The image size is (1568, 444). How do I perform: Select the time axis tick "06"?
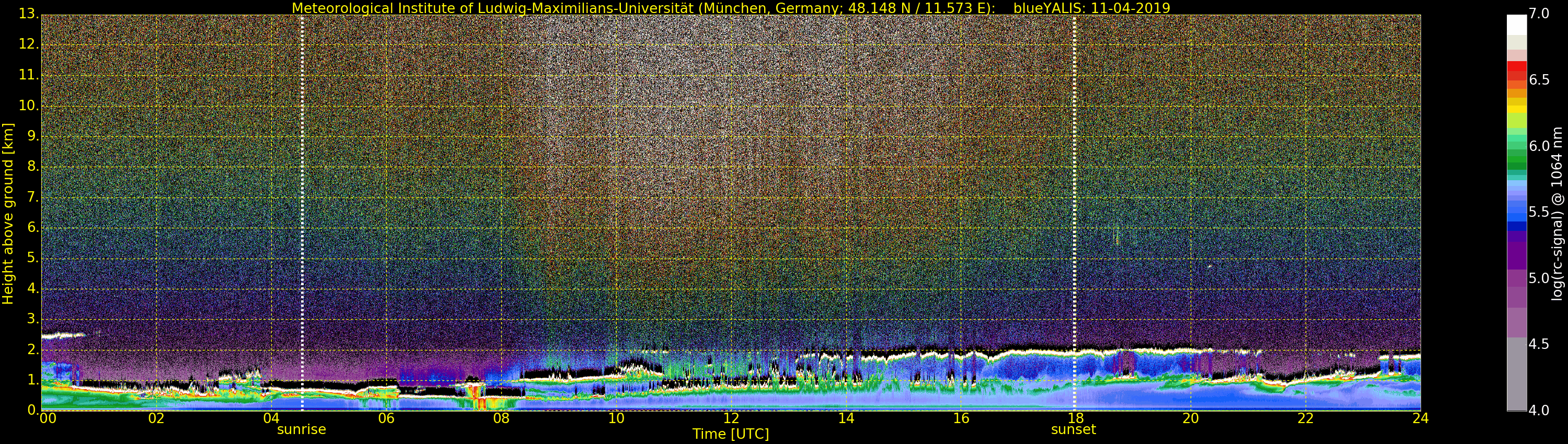pos(386,418)
